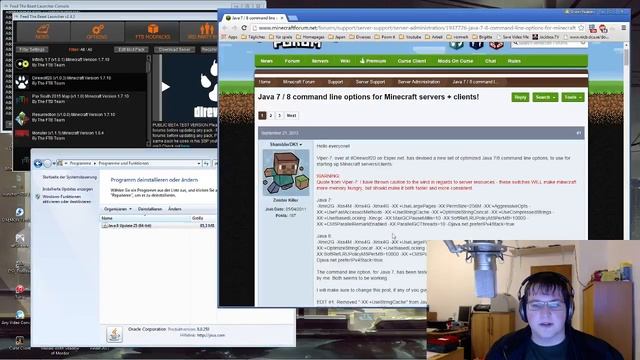
Task: Click Programme und Funktionen breadcrumb segment
Action: (124, 163)
